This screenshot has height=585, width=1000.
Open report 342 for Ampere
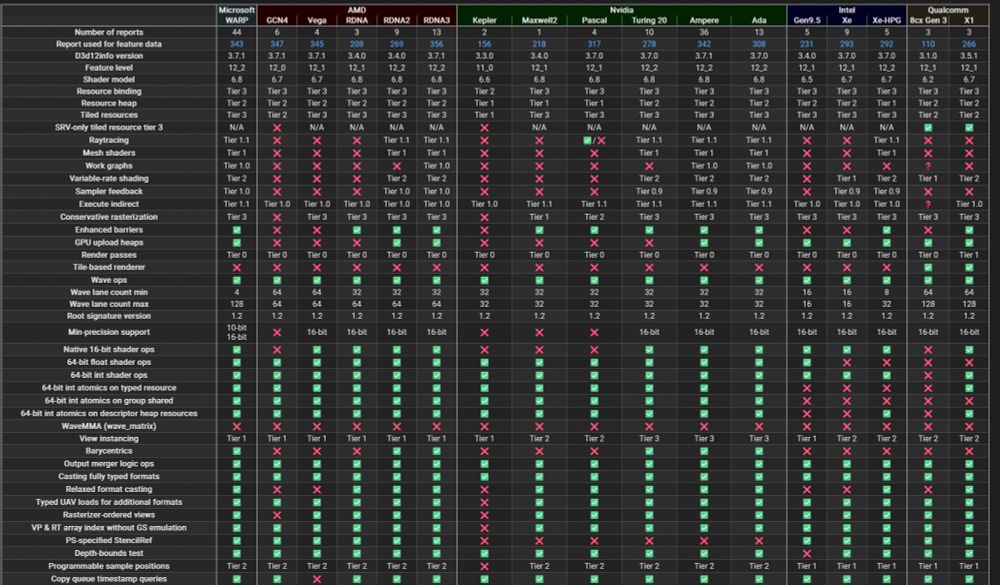(x=704, y=44)
